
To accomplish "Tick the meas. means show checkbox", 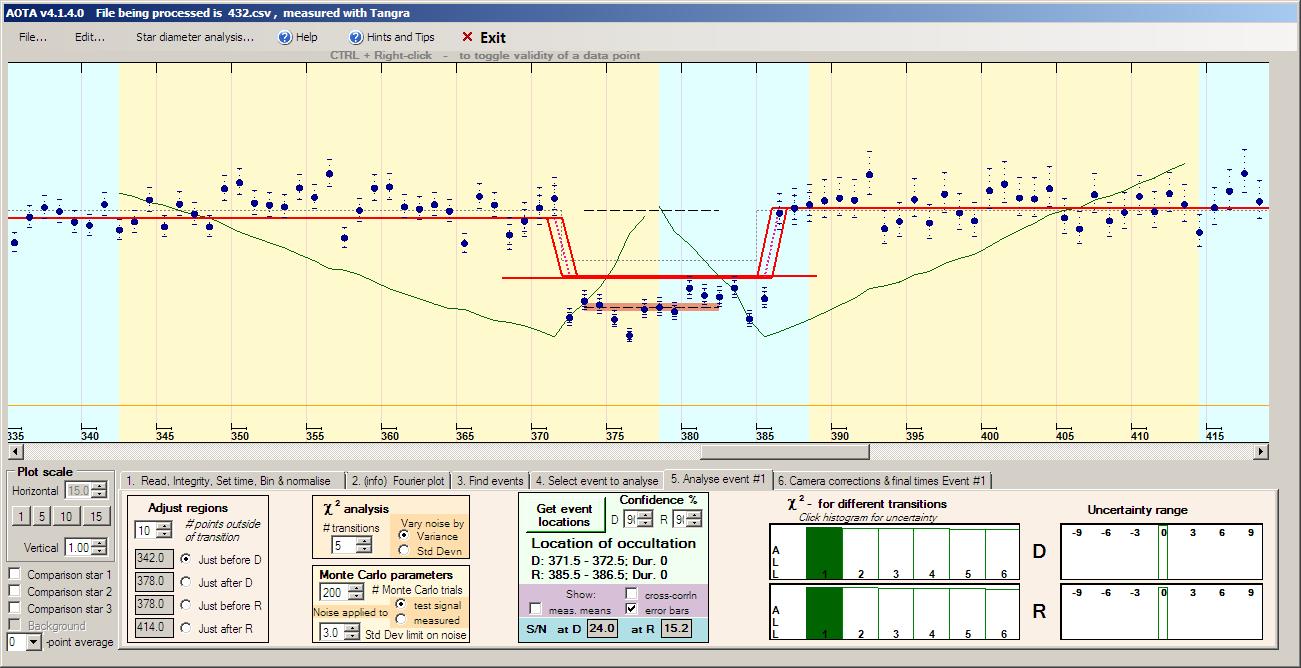I will tap(536, 609).
